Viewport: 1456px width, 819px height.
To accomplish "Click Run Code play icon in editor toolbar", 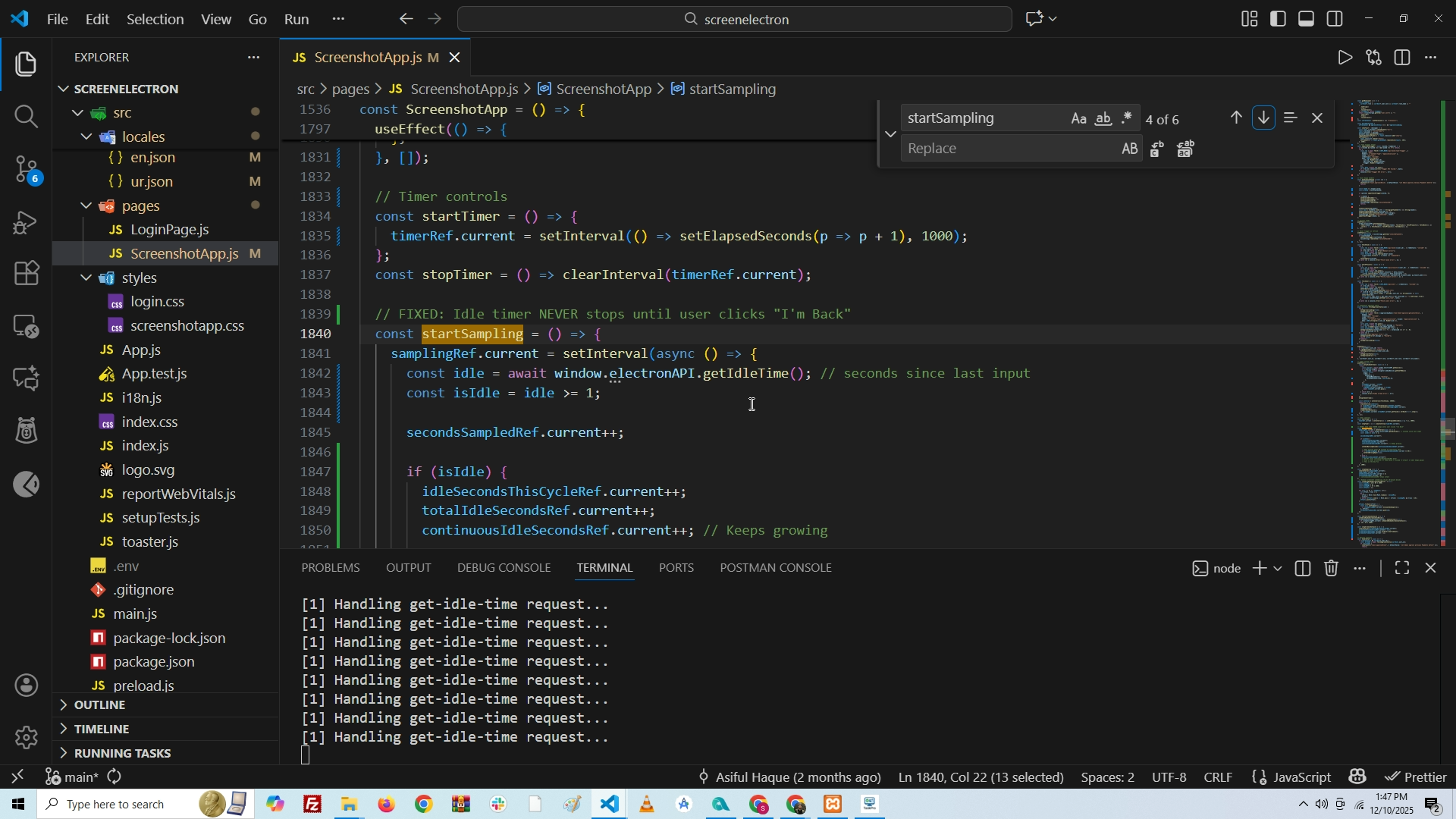I will click(1345, 58).
